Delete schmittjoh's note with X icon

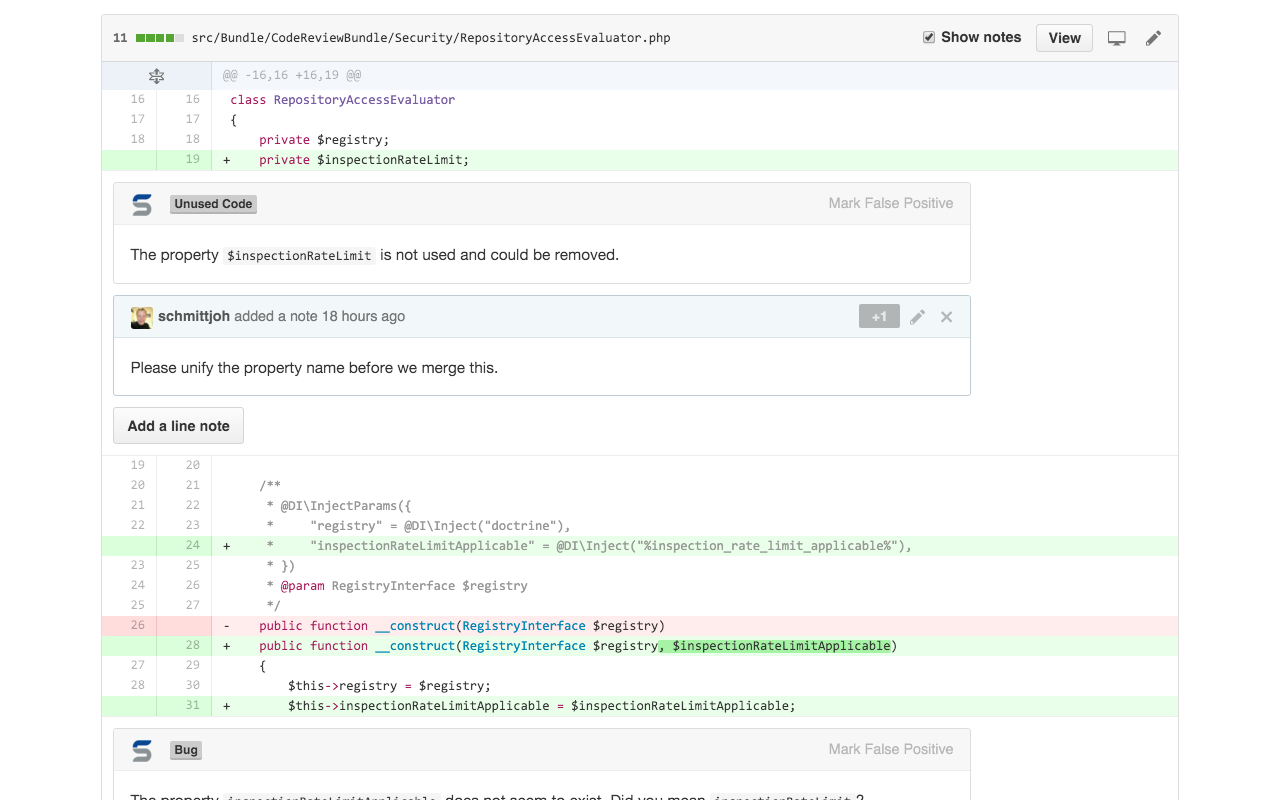click(x=946, y=317)
